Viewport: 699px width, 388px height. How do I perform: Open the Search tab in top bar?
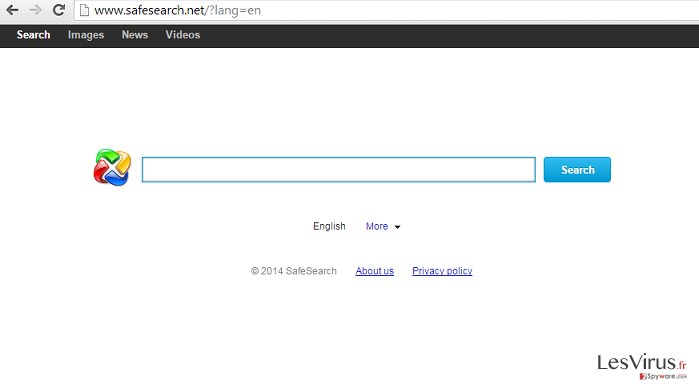[33, 35]
